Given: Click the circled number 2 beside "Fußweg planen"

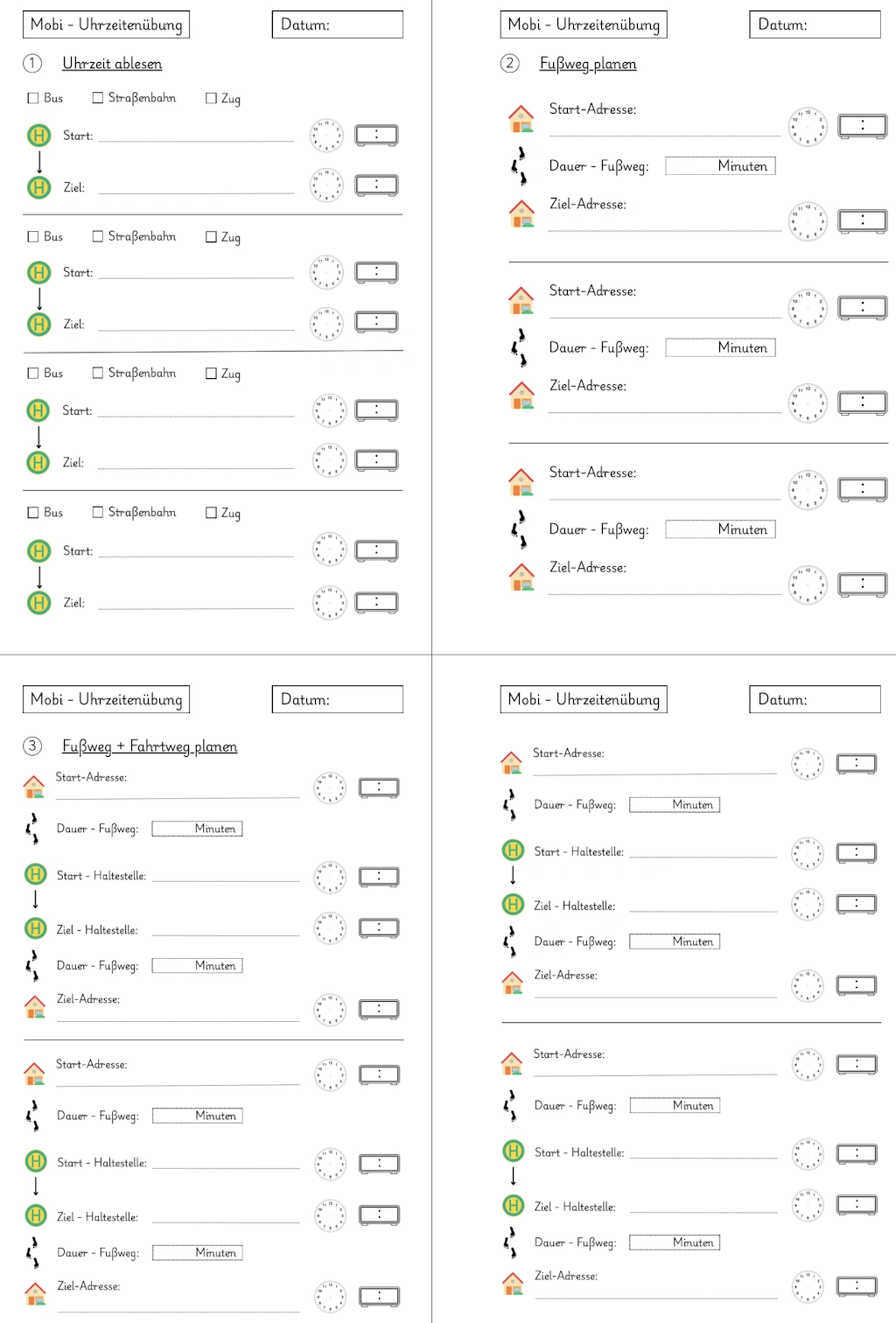Looking at the screenshot, I should [510, 63].
